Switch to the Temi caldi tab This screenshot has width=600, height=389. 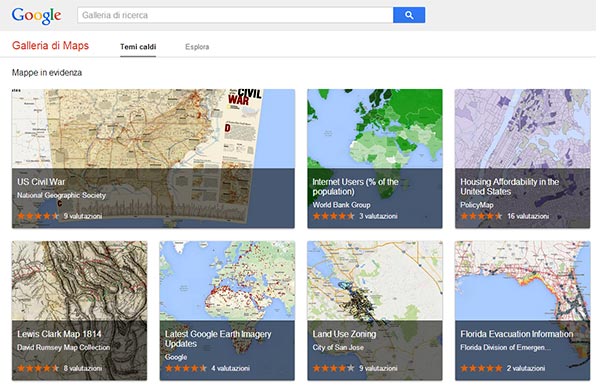tap(138, 47)
